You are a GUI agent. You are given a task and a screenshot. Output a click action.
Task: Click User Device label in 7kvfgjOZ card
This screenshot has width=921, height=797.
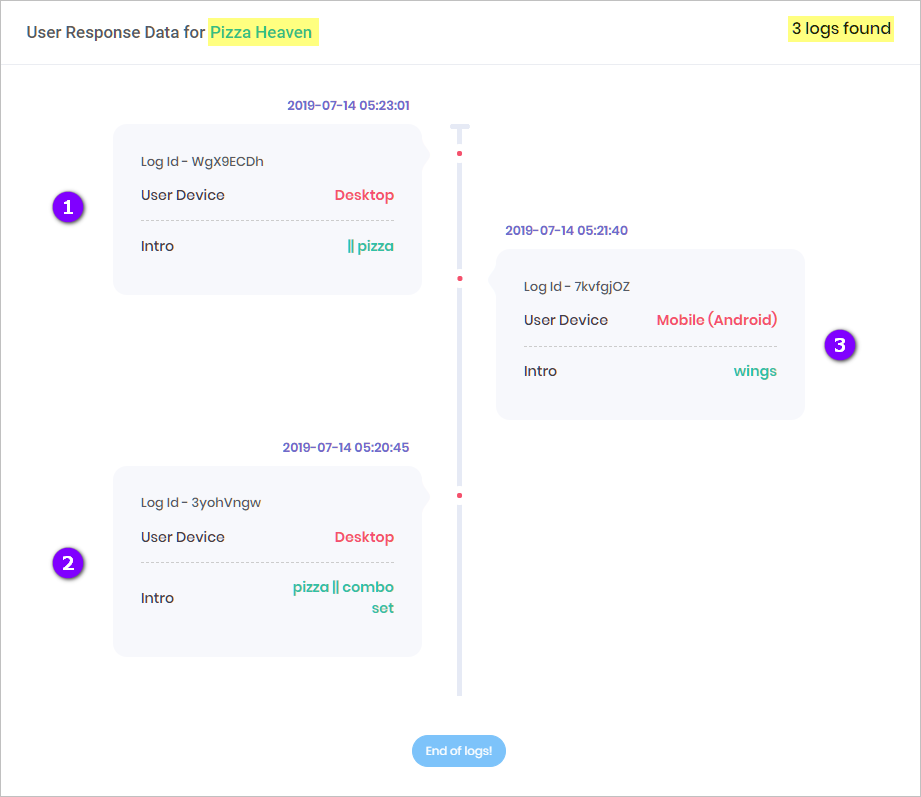point(566,320)
